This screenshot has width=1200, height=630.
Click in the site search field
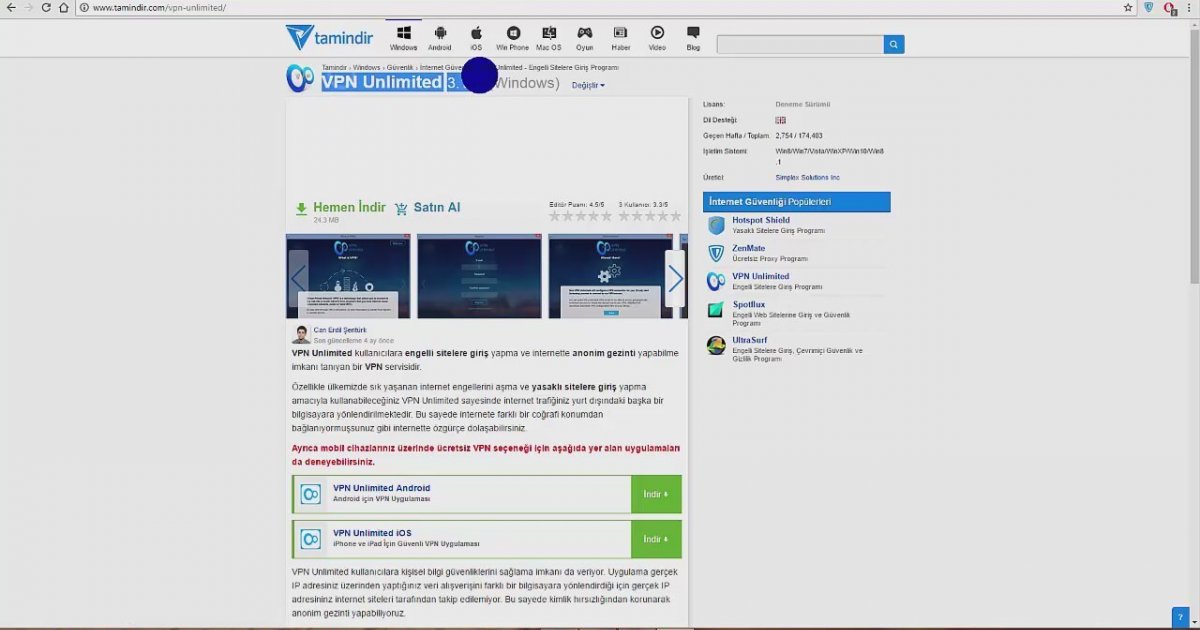coord(800,44)
